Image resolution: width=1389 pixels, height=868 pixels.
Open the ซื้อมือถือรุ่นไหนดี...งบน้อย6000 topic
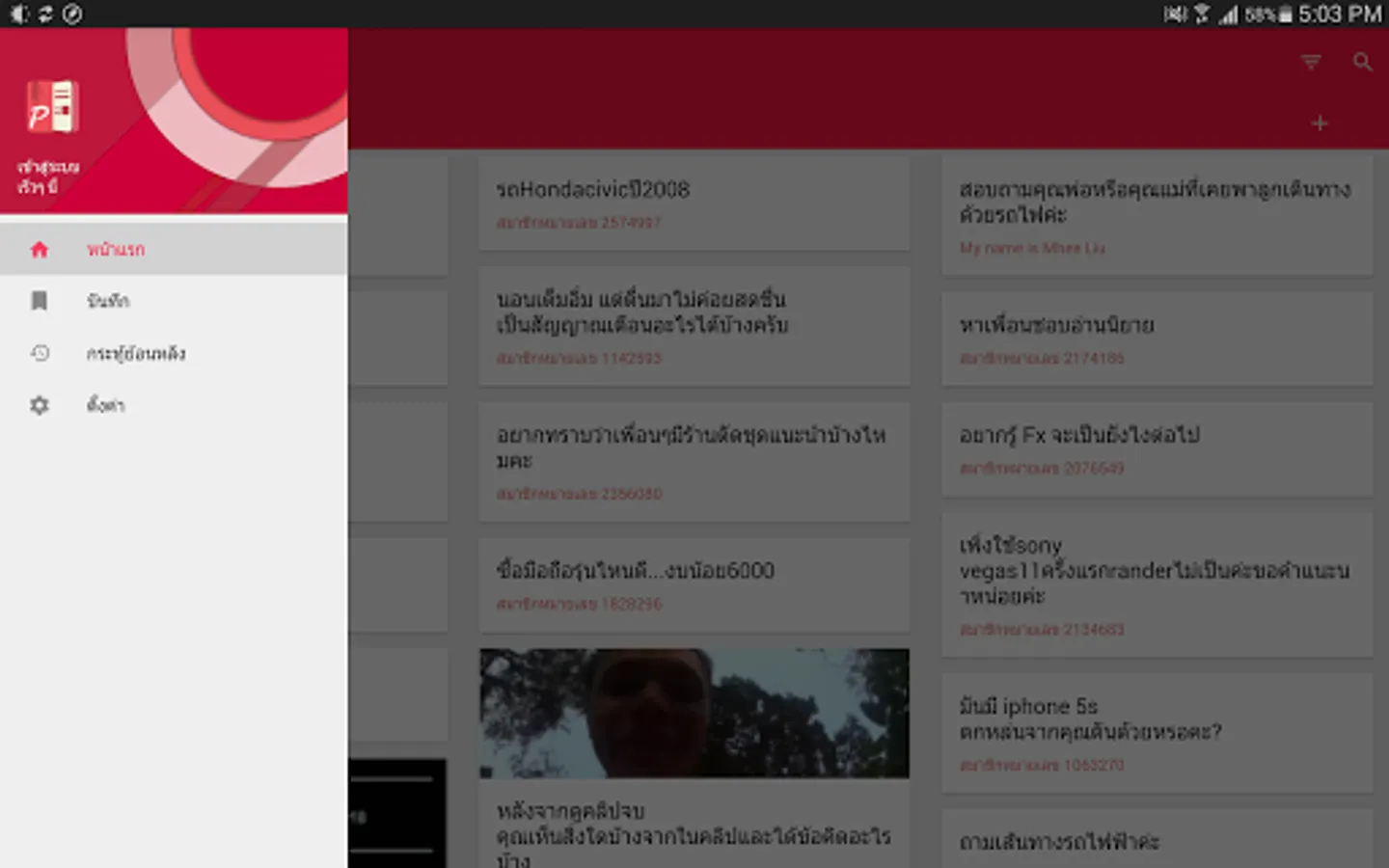(694, 584)
